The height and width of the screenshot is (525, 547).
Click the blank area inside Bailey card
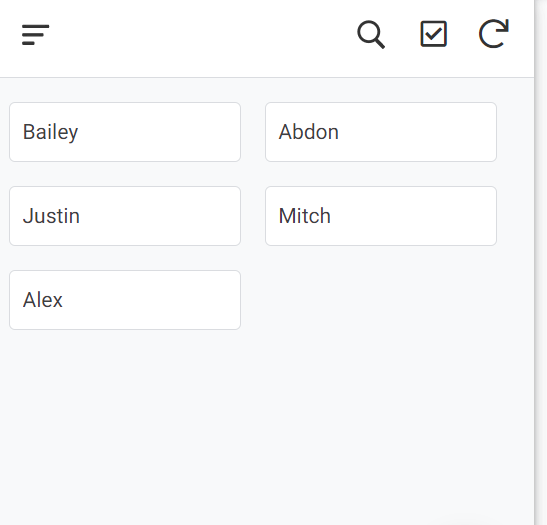point(160,132)
